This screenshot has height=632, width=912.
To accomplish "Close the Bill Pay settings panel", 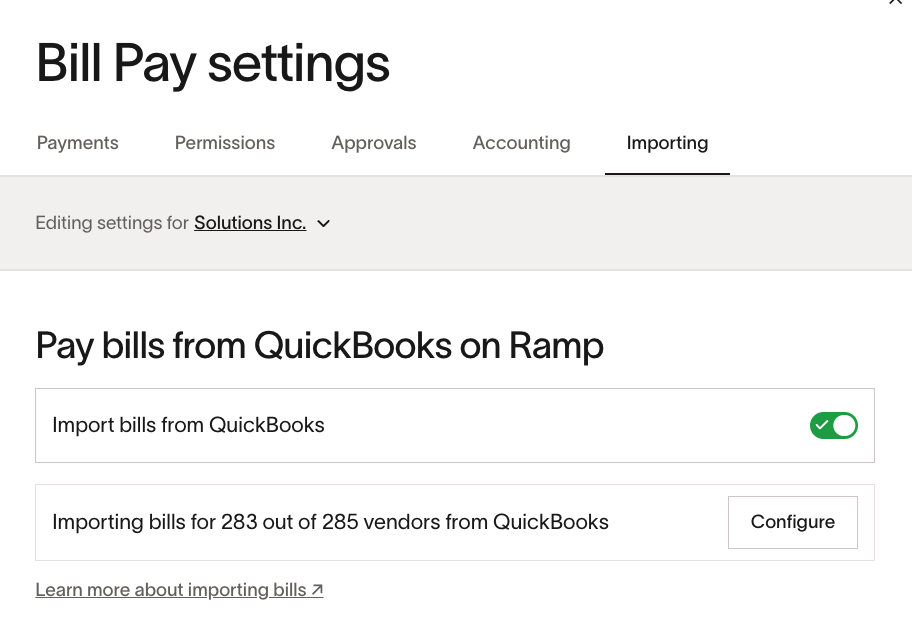I will (x=895, y=3).
